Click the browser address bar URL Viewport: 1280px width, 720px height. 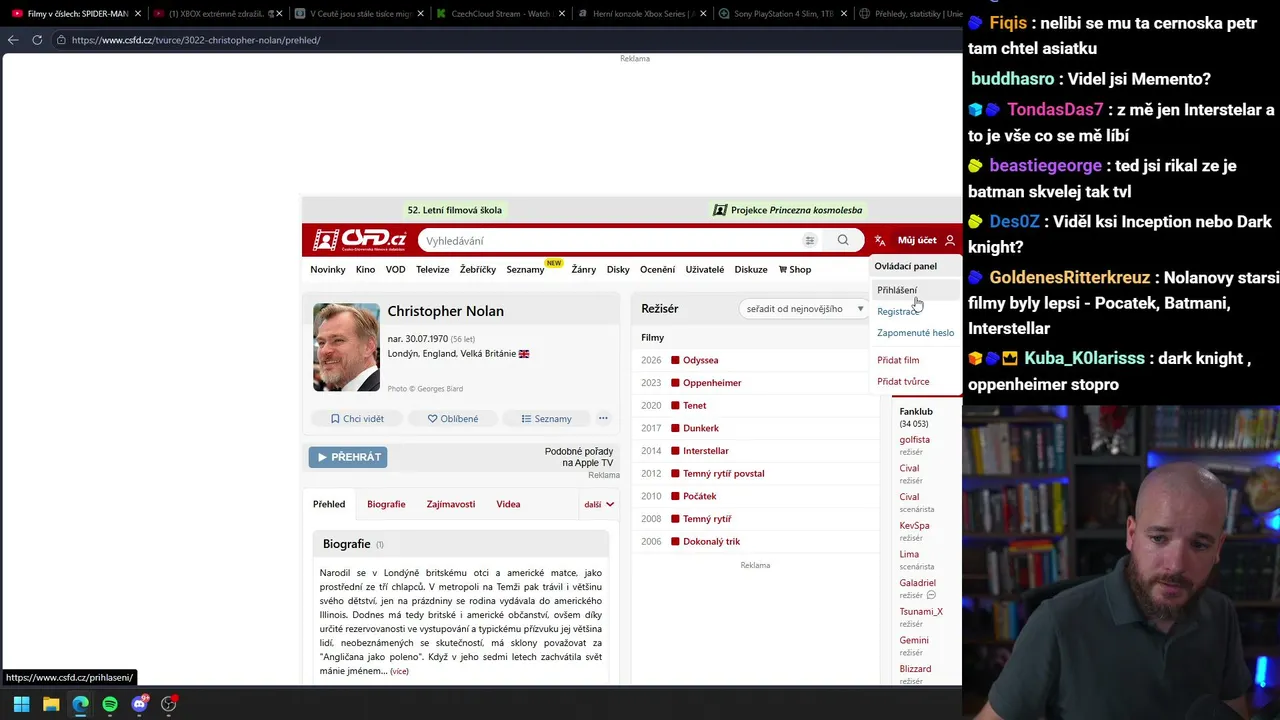(196, 40)
